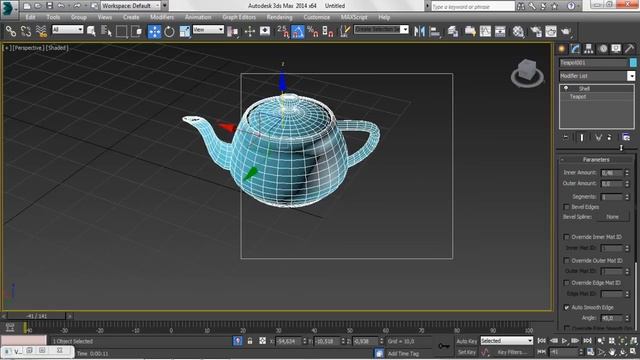Open the Rendering menu

(279, 17)
